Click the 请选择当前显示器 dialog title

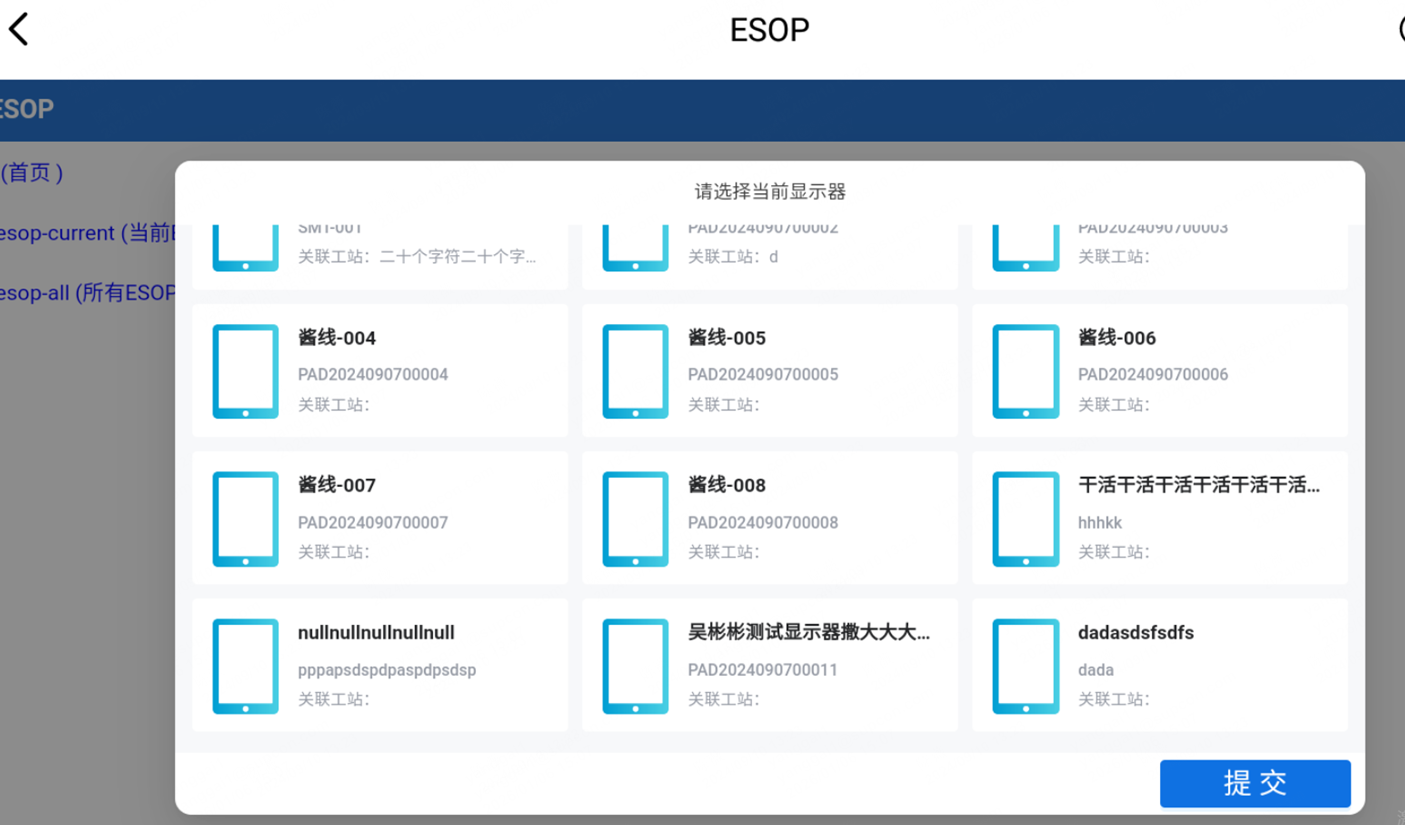(x=770, y=191)
